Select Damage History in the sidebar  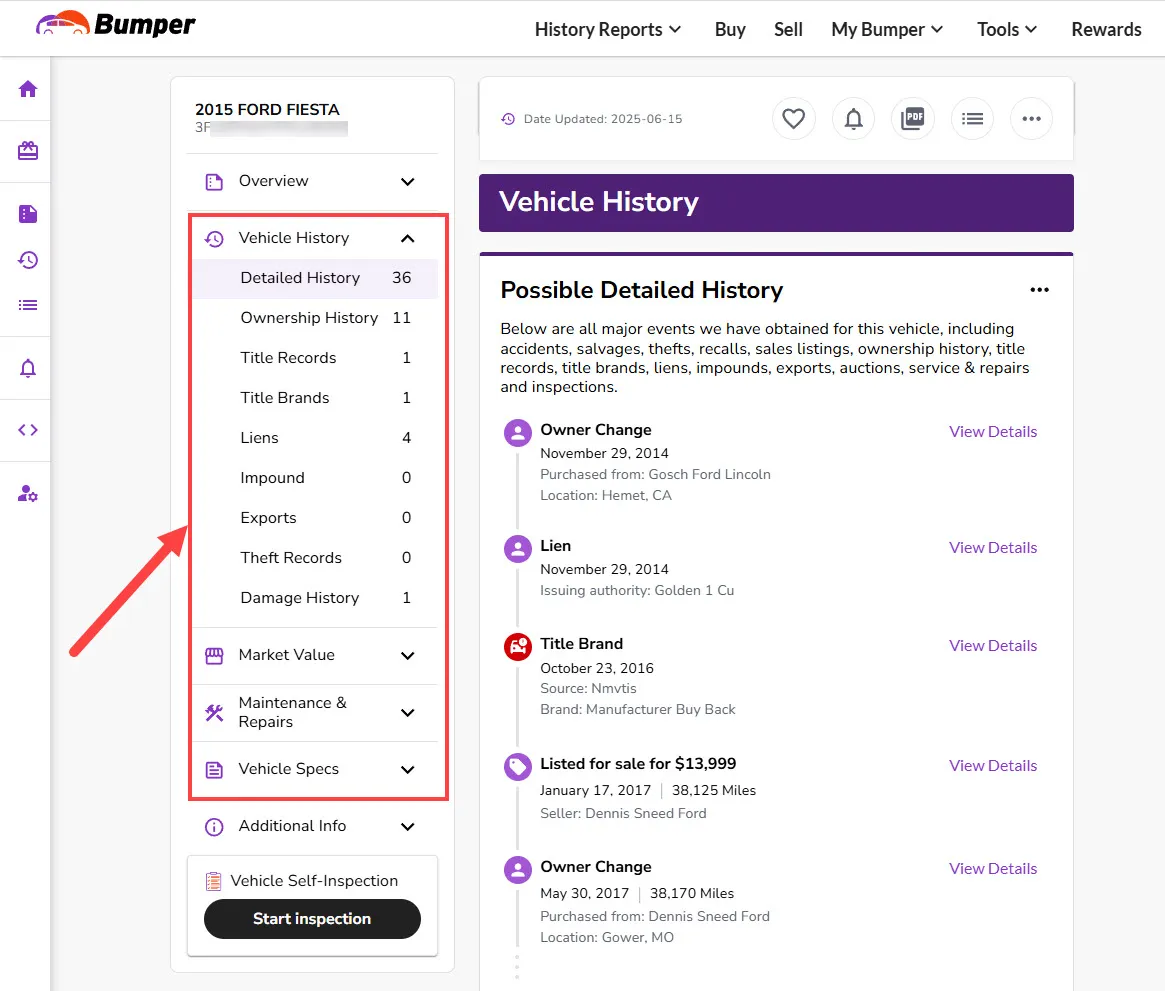[x=299, y=598]
